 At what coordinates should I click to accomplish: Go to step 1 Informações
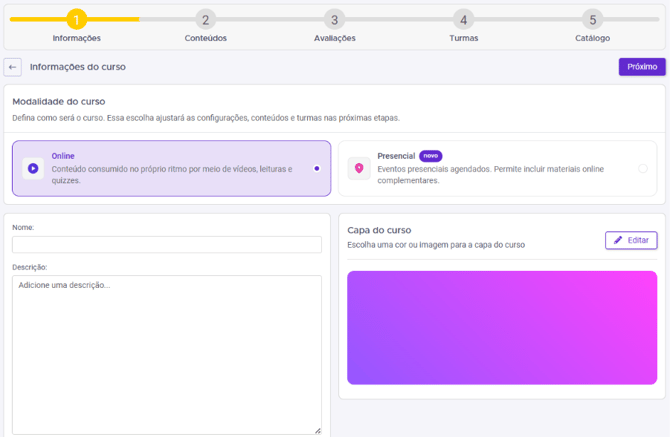(76, 20)
